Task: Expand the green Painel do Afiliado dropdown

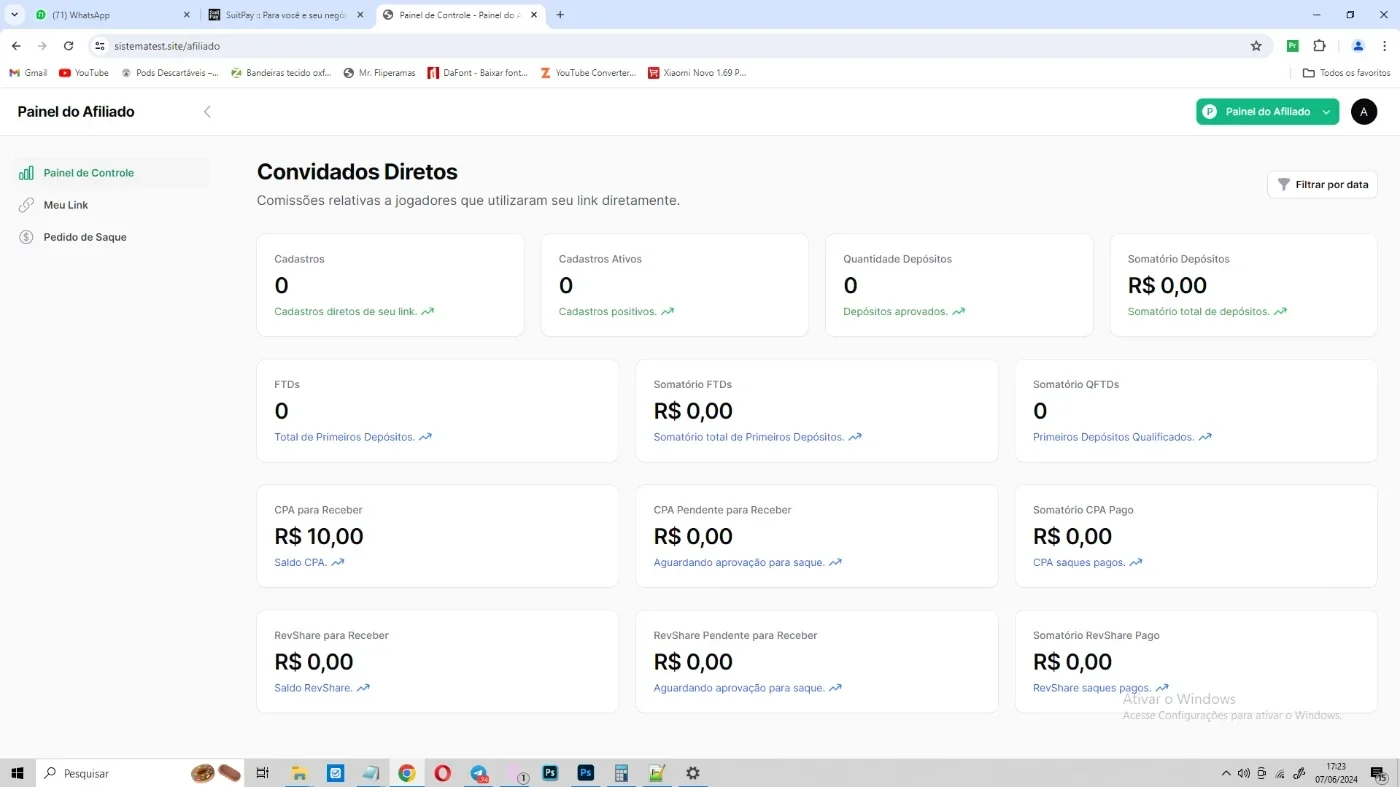Action: [x=1267, y=112]
